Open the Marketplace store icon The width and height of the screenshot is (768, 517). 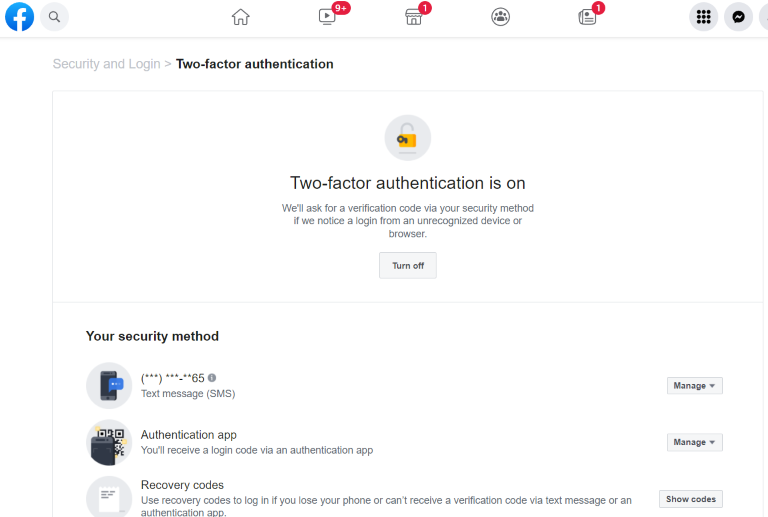tap(413, 17)
